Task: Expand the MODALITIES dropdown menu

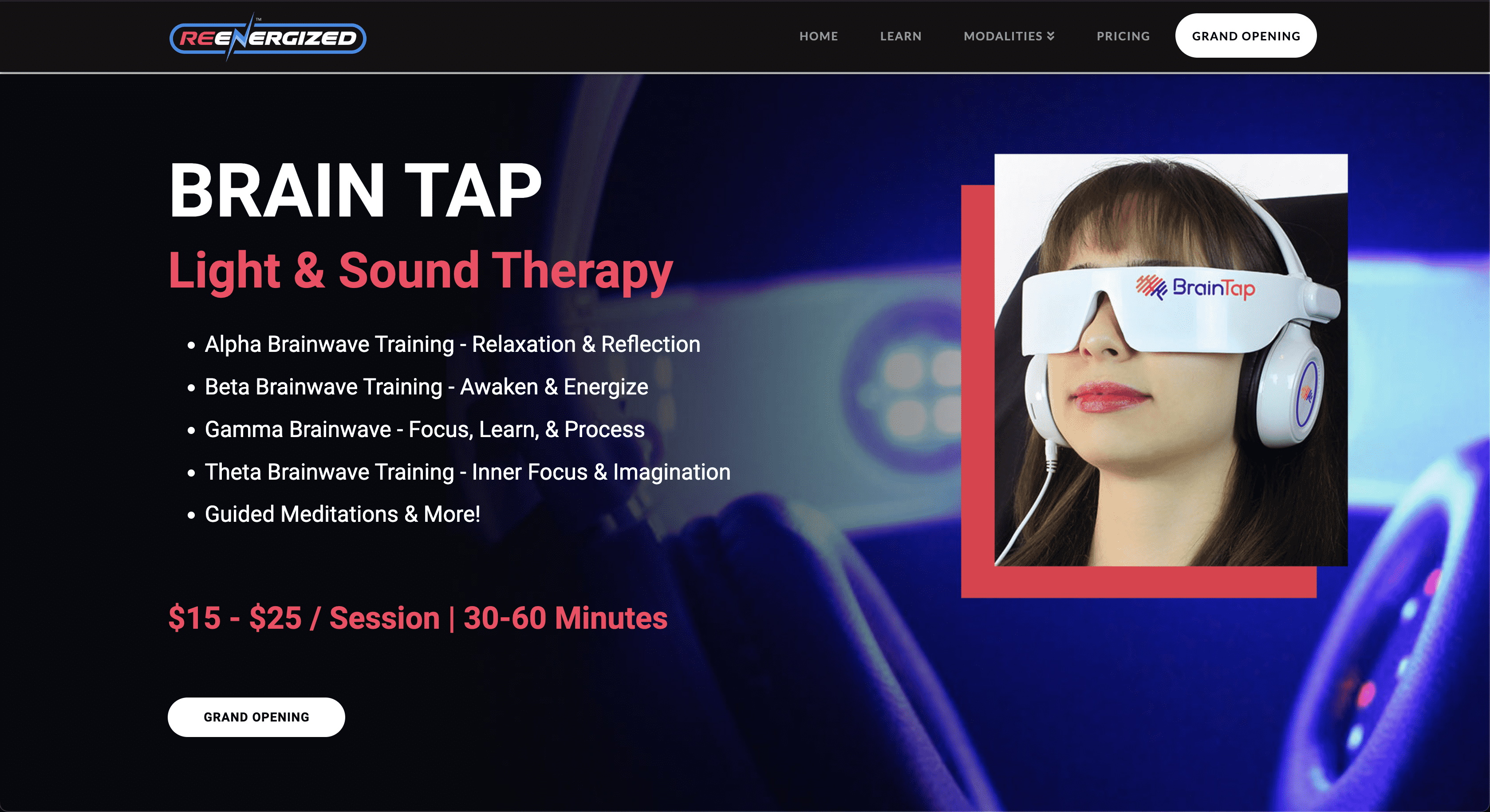Action: [1009, 36]
